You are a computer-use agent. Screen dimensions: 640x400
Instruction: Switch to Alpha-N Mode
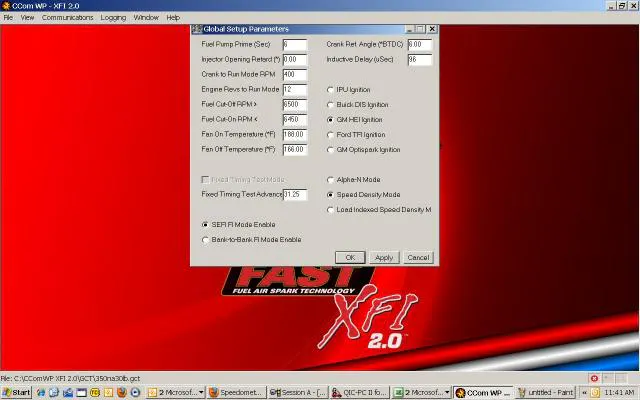click(331, 180)
